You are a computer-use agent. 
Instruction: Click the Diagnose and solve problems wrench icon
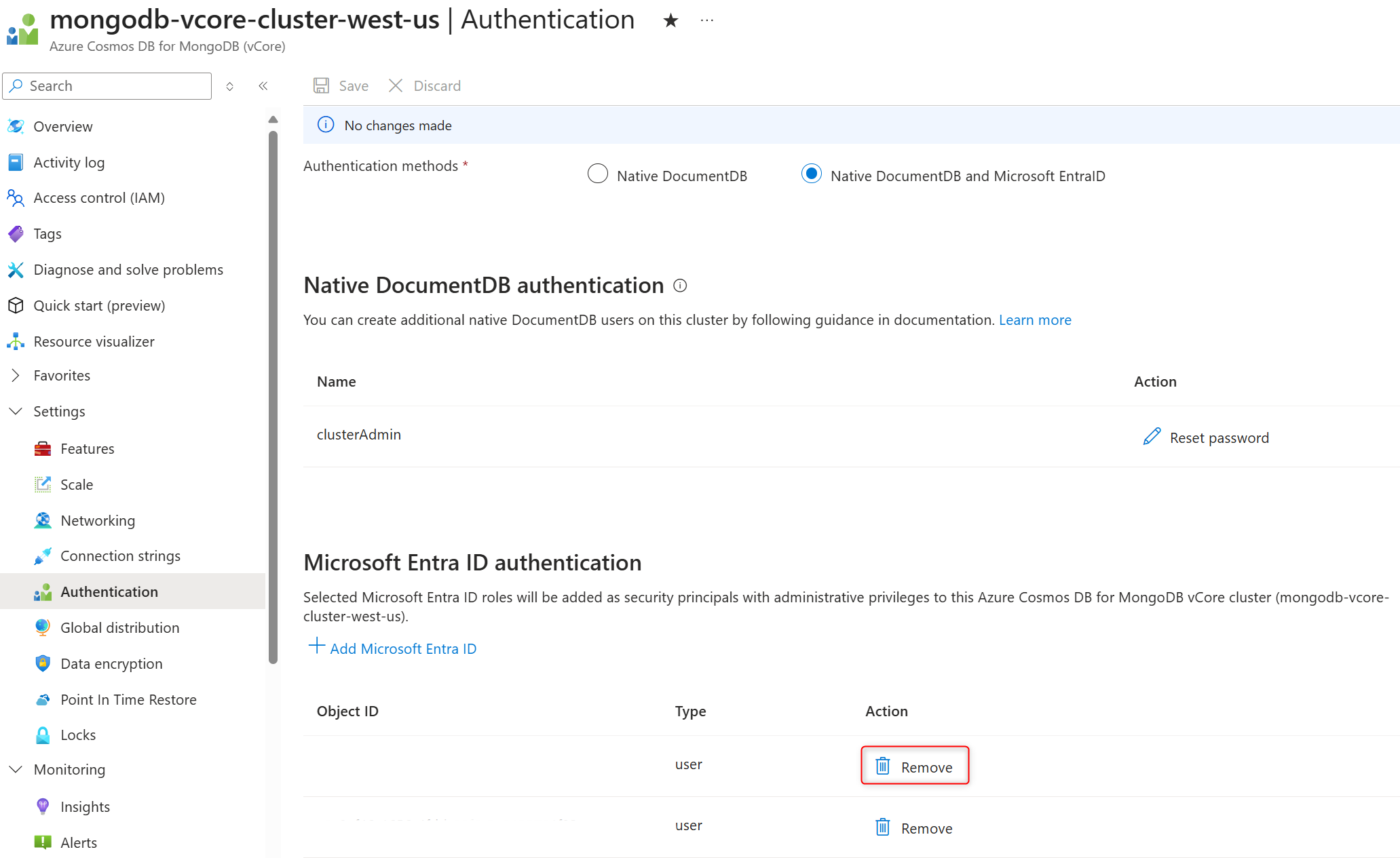[16, 269]
